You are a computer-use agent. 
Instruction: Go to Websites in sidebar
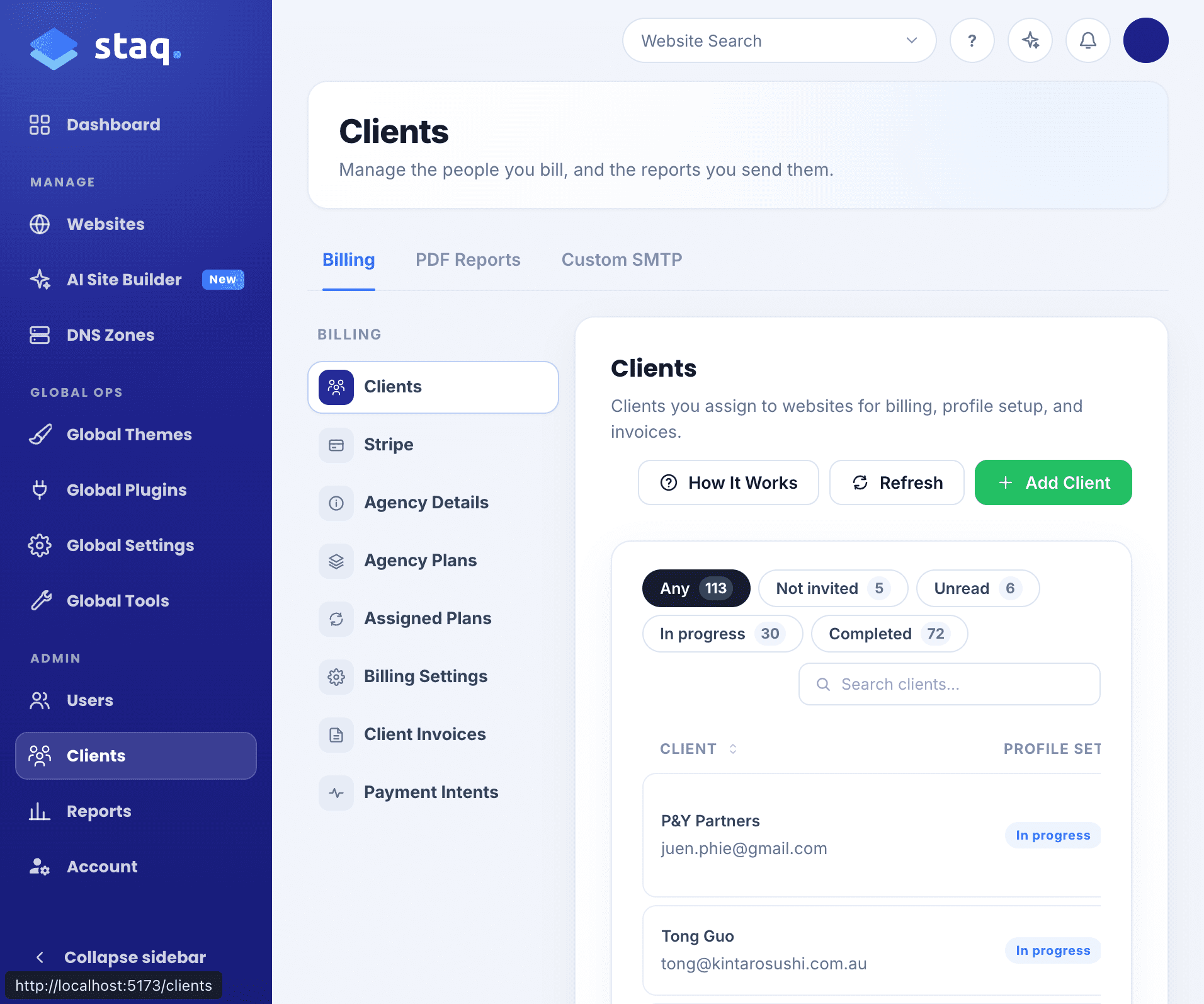point(136,224)
